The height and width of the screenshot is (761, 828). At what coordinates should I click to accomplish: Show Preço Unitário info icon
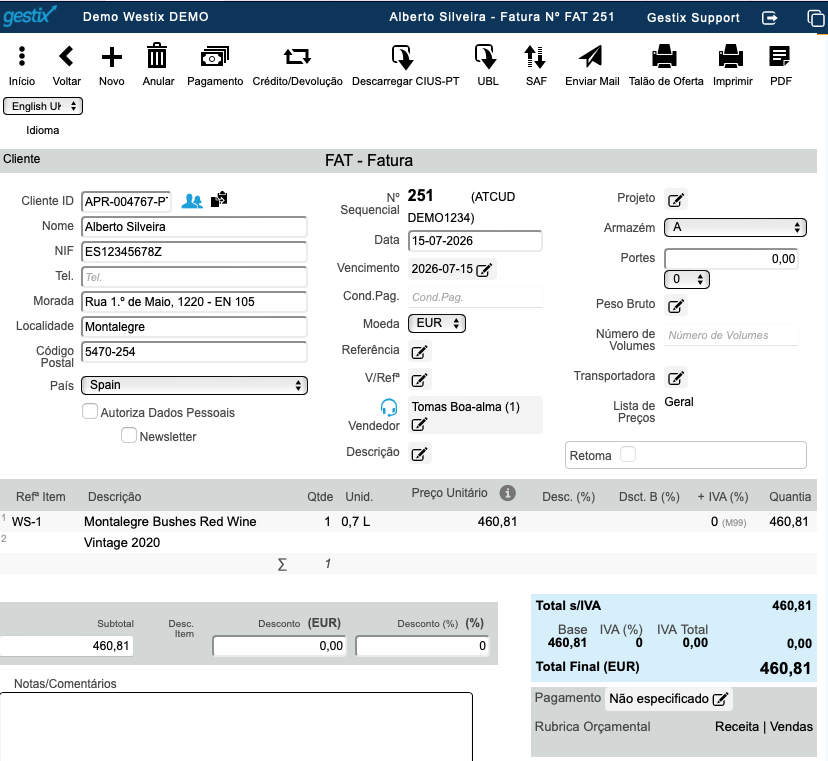click(x=507, y=493)
